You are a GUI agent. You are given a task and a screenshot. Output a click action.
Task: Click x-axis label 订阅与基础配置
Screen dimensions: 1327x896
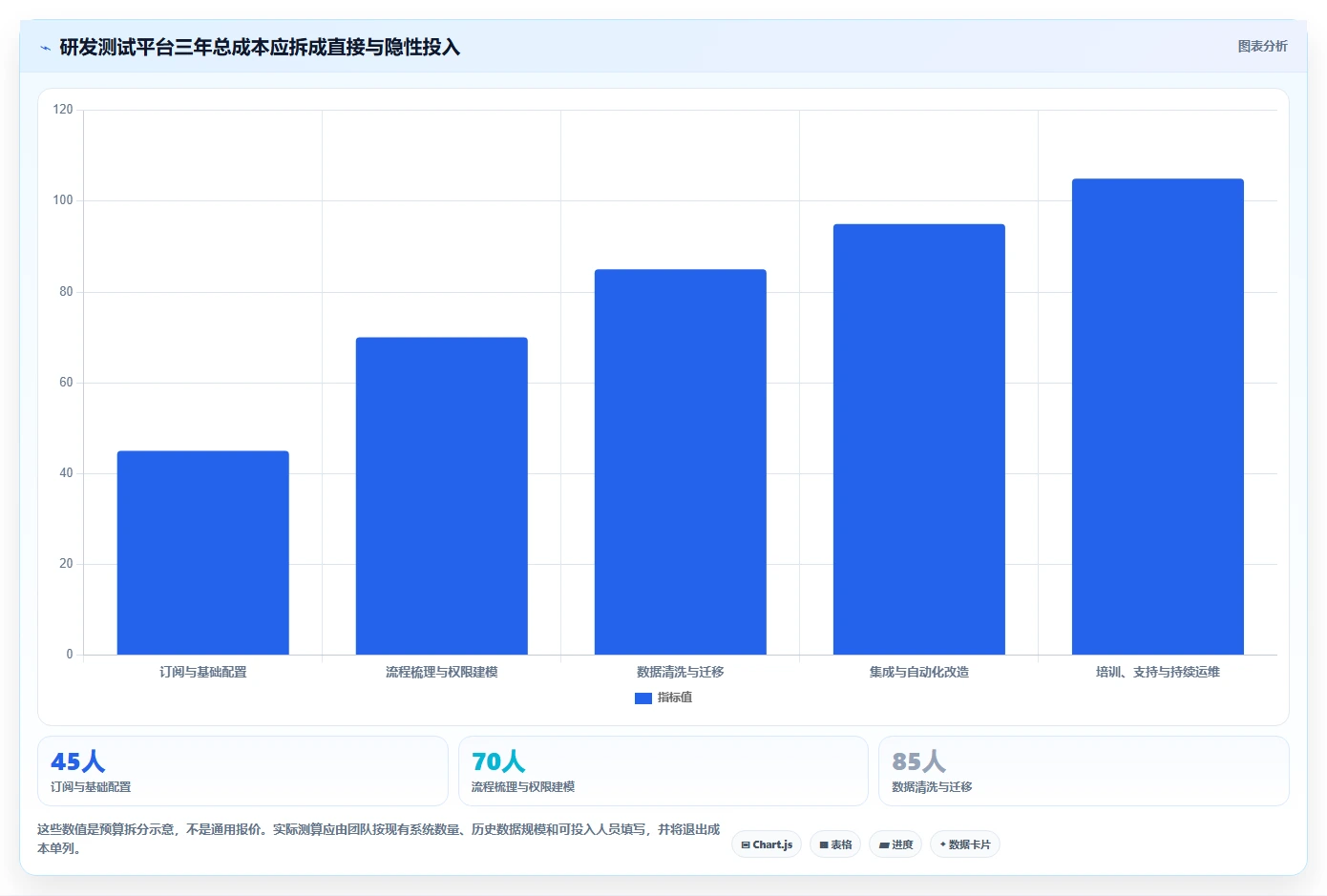pos(203,673)
